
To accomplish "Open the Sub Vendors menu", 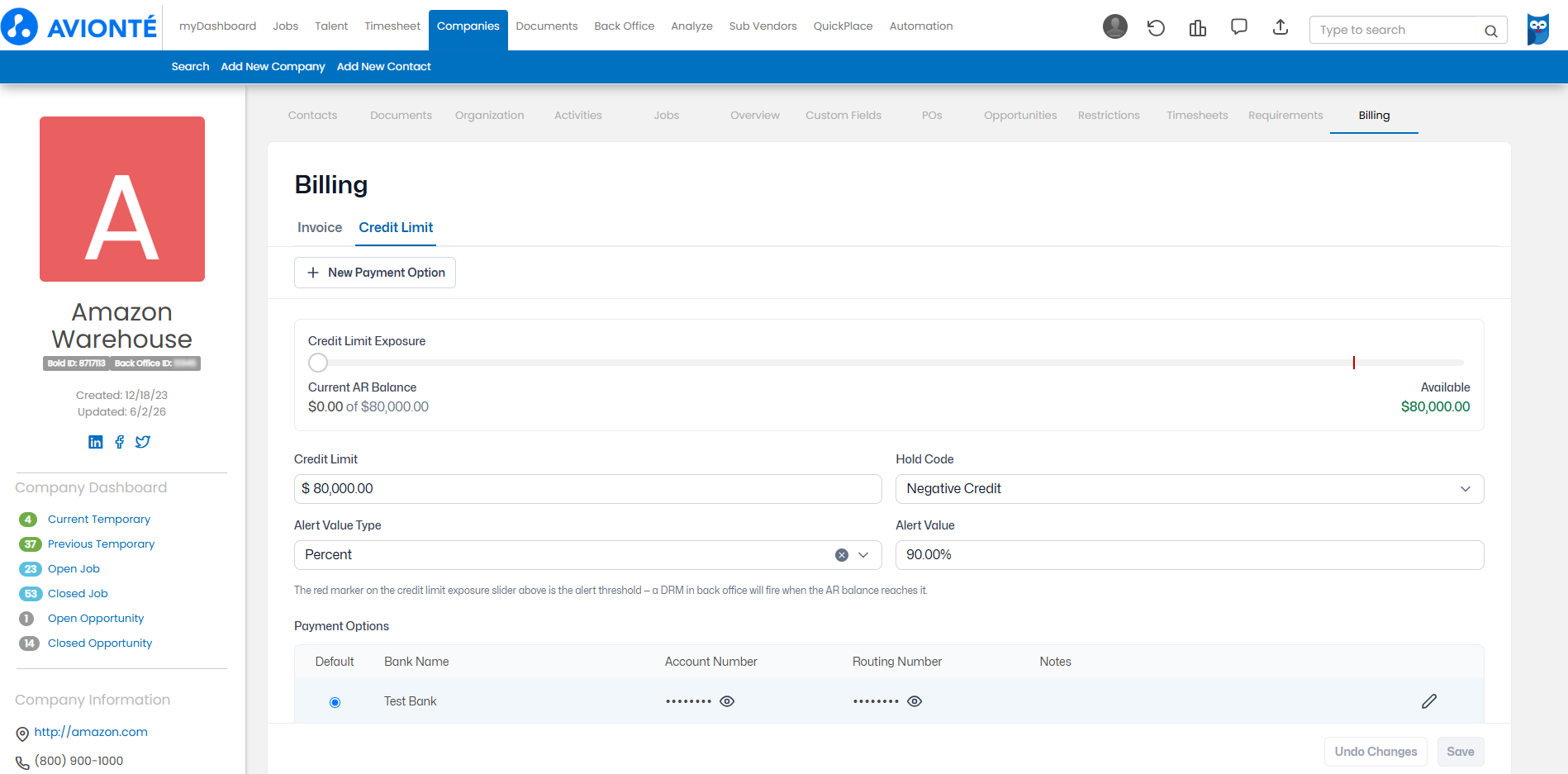I will pyautogui.click(x=763, y=26).
